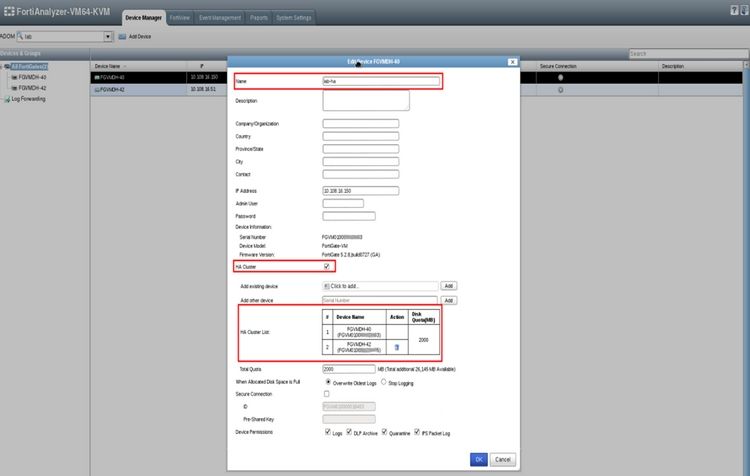
Task: Click IP 10.108.16.150 in FGVMDH-40 row
Action: (x=204, y=77)
